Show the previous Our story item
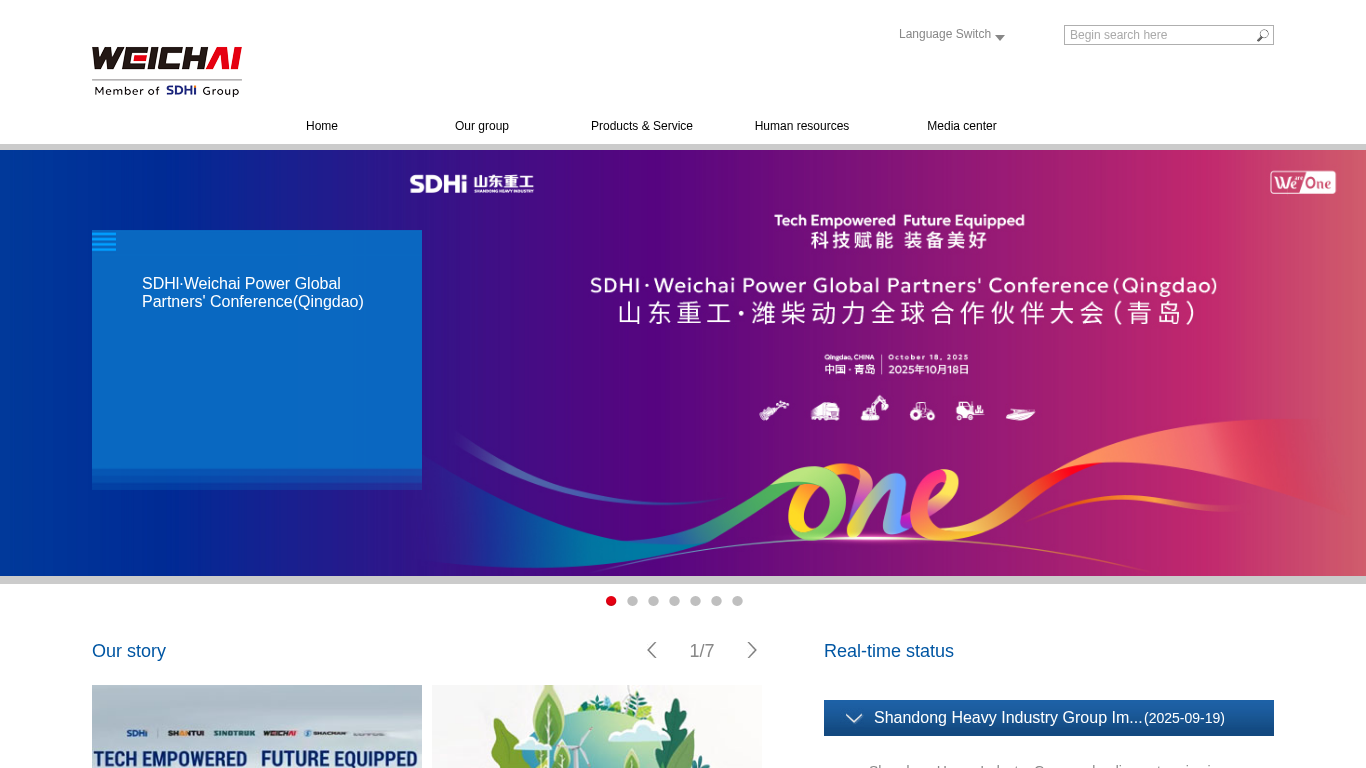Screen dimensions: 1366x768 click(652, 650)
